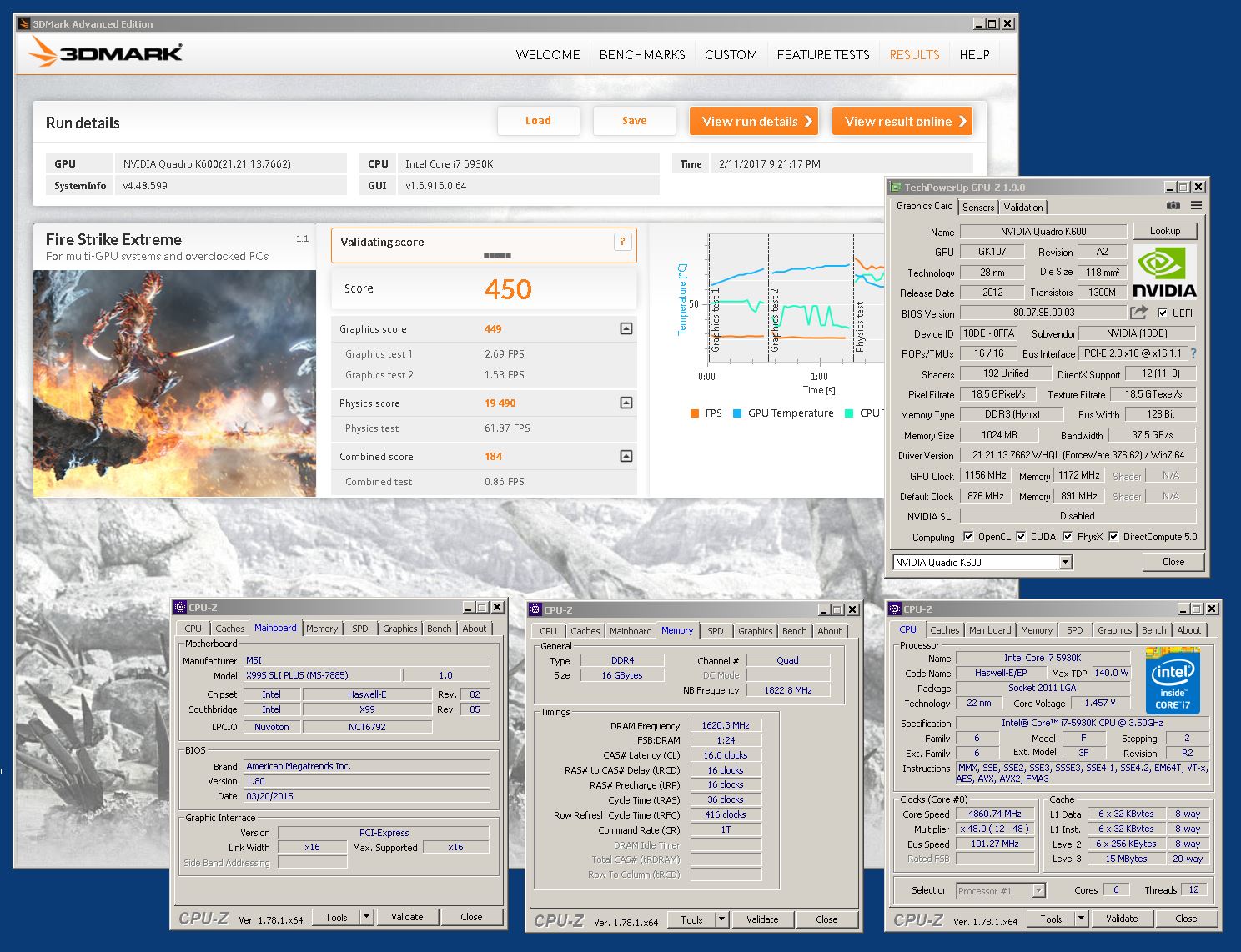
Task: Open the BENCHMARKS menu in 3DMark
Action: tap(642, 54)
